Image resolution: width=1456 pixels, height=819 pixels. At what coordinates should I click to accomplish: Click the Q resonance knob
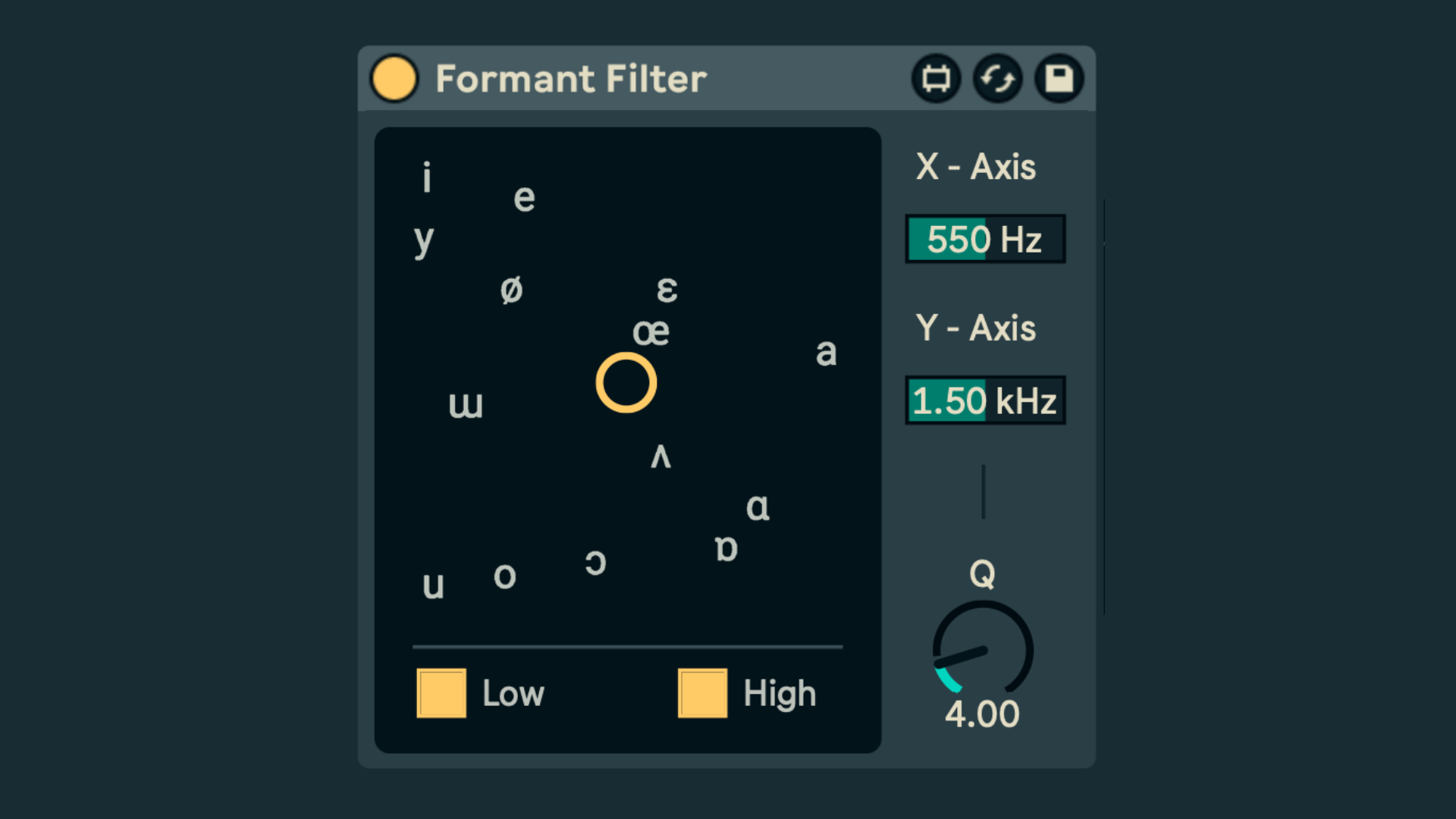(x=982, y=650)
